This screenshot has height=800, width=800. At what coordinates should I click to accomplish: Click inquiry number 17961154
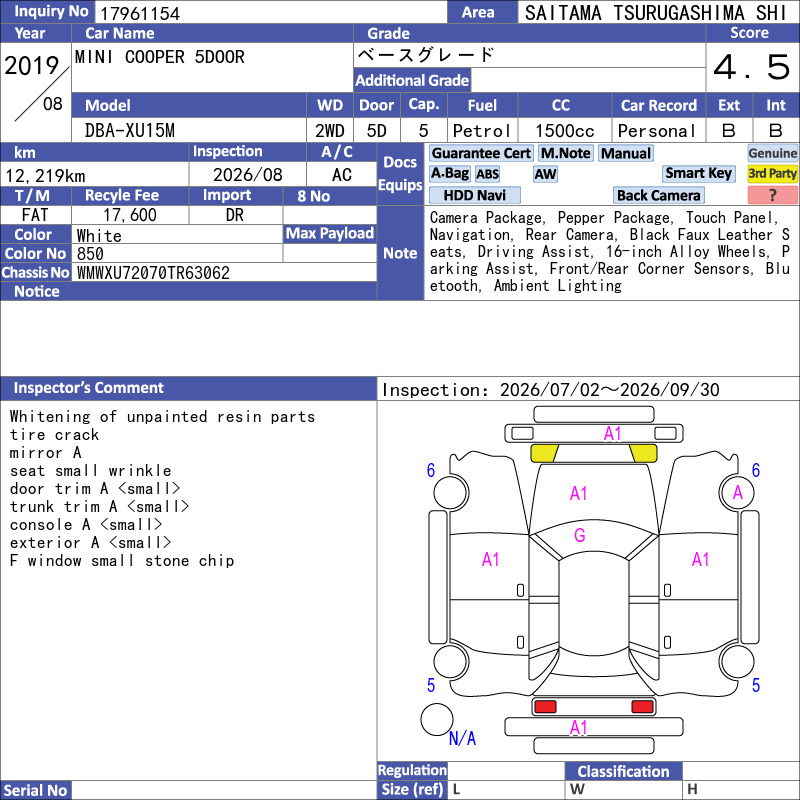pos(140,13)
